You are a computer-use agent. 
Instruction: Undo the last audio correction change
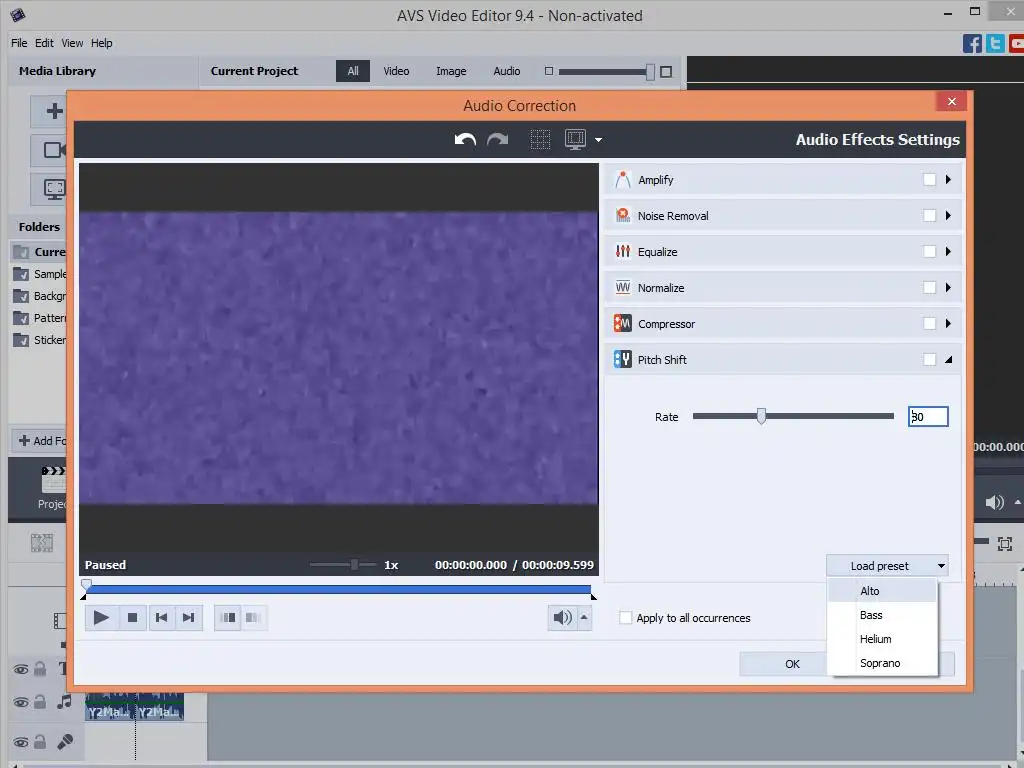[x=465, y=139]
